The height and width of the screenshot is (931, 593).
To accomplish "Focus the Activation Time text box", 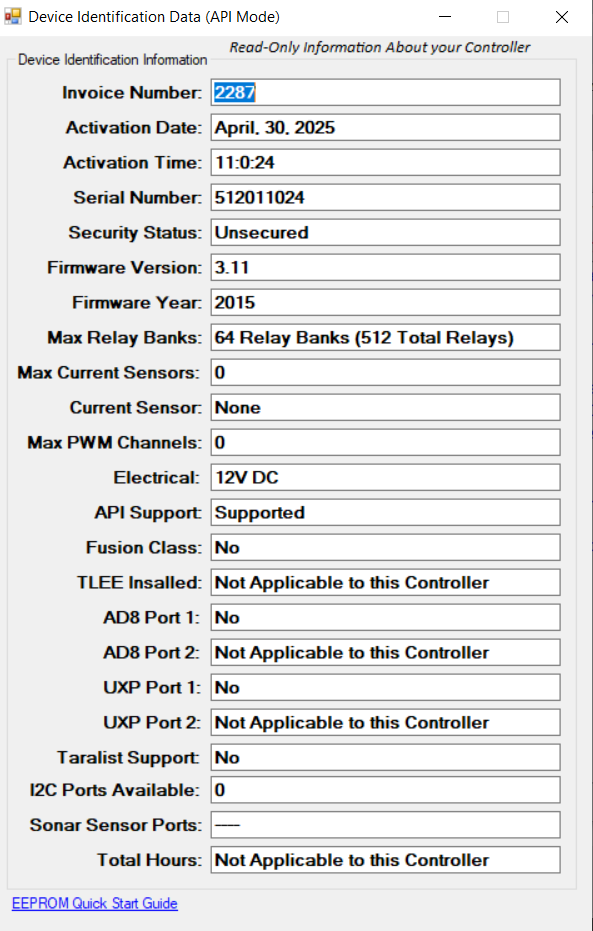I will (x=385, y=163).
